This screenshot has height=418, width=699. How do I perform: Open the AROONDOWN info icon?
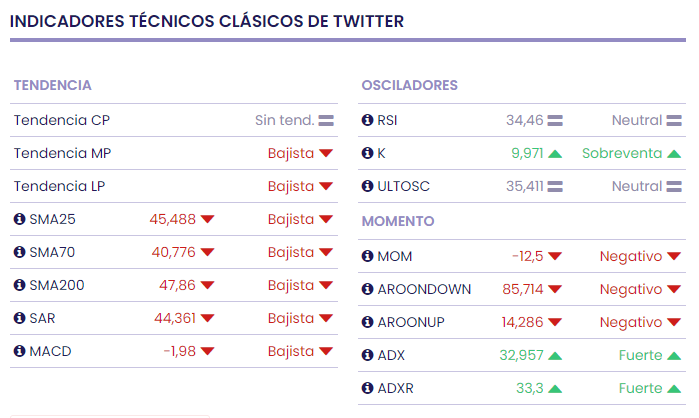coord(367,289)
